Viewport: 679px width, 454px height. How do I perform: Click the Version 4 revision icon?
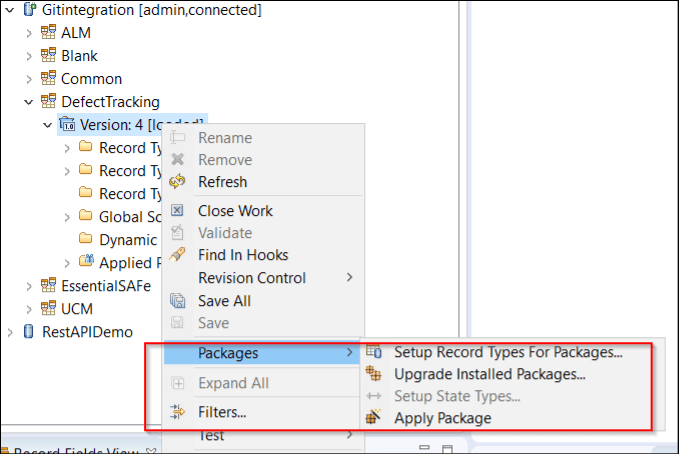click(x=67, y=124)
